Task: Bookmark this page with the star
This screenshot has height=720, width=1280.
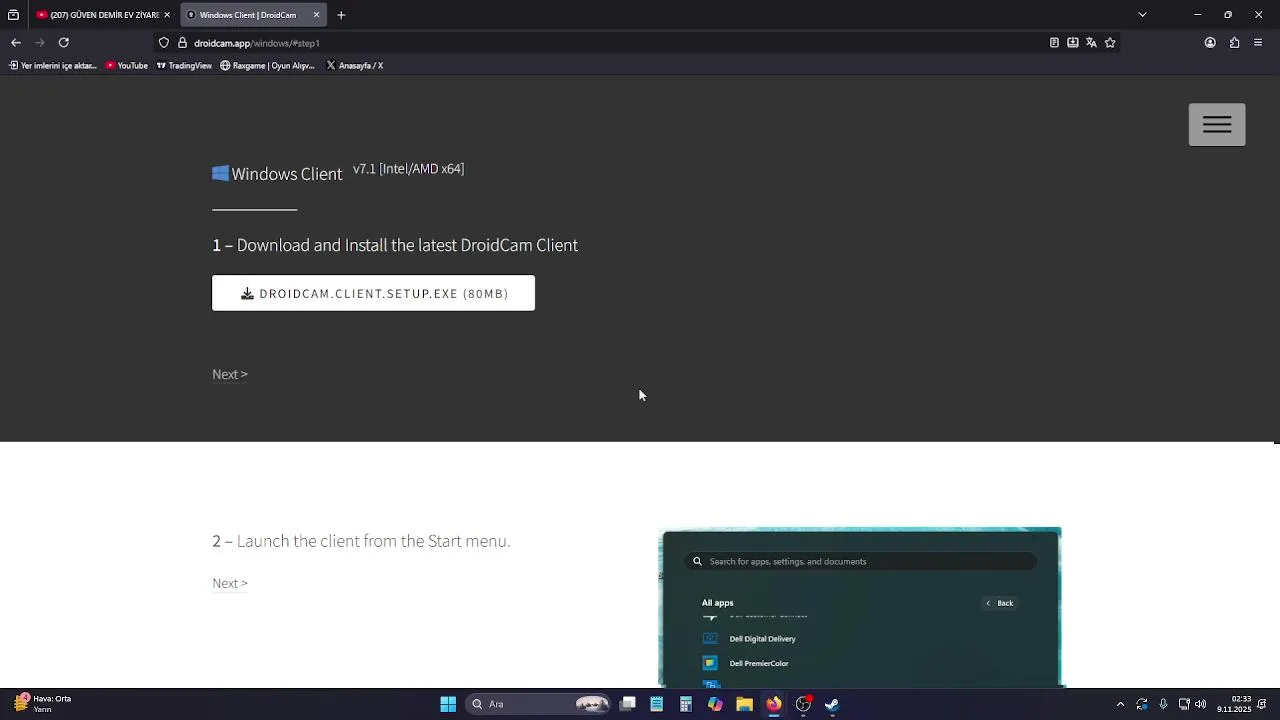Action: (x=1110, y=43)
